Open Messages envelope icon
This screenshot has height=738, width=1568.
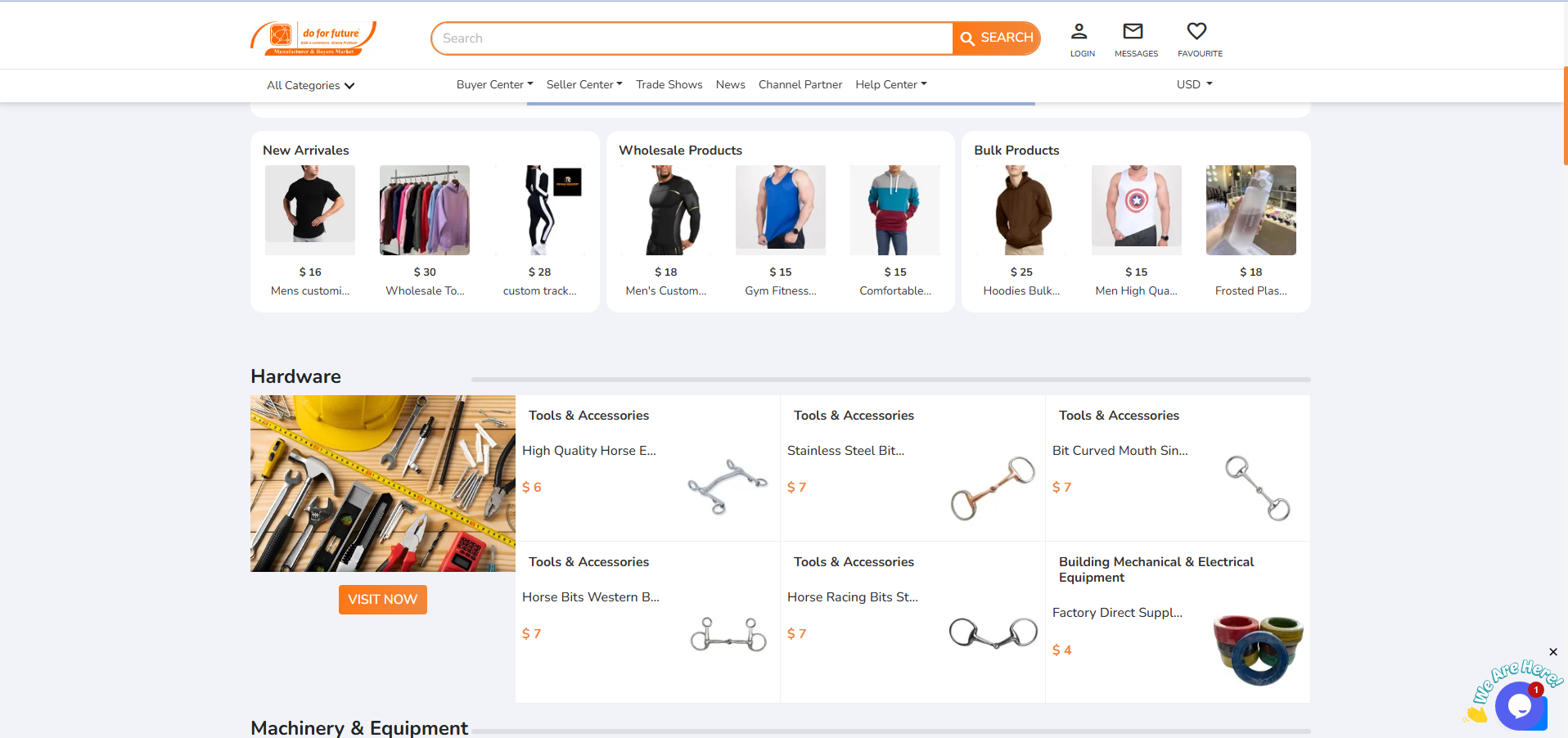[1133, 32]
